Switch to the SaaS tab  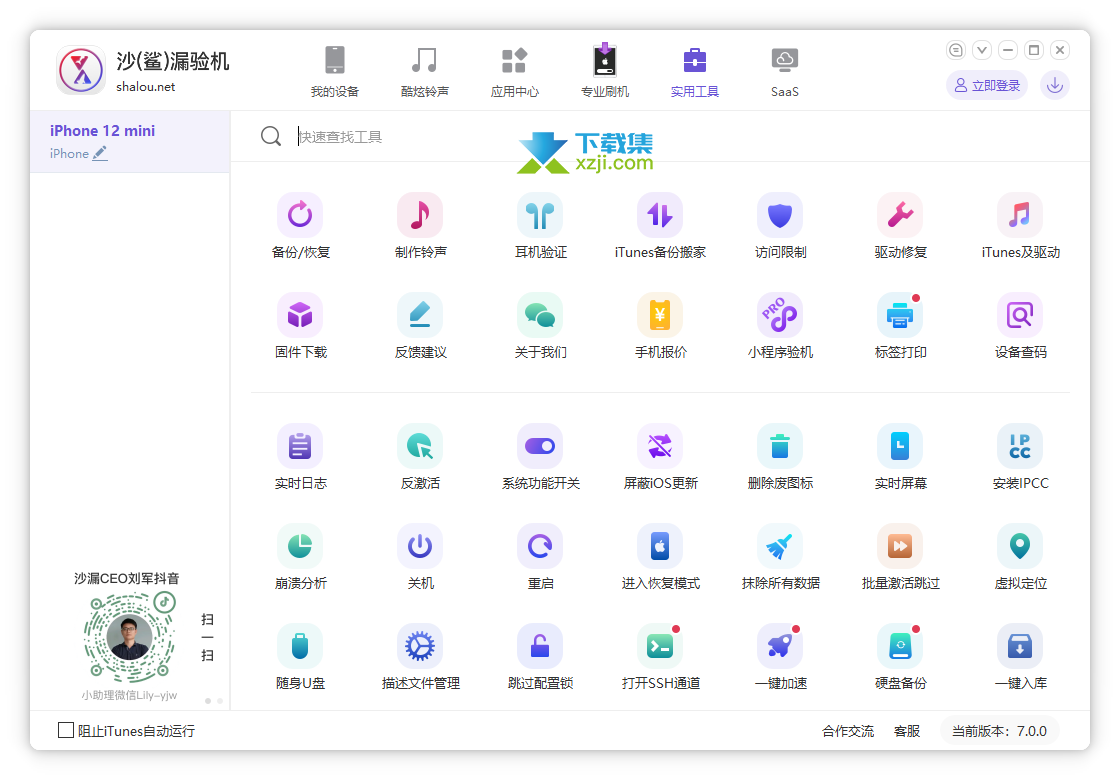(x=784, y=71)
